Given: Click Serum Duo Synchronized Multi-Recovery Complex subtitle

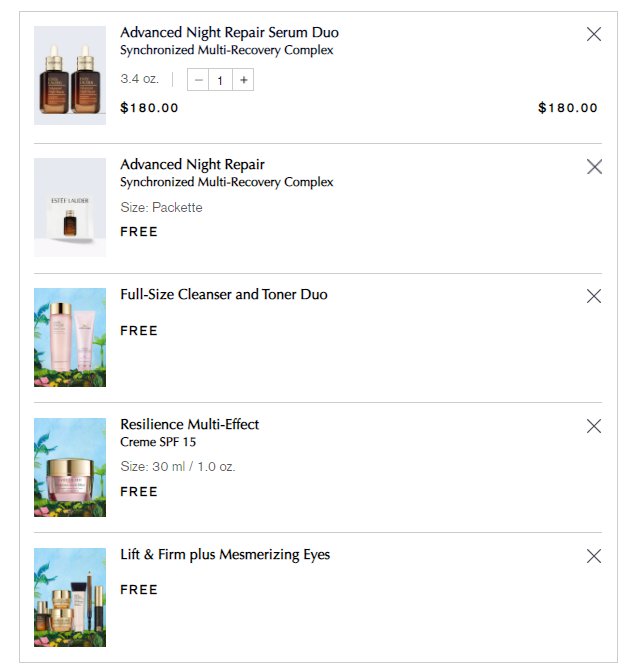Looking at the screenshot, I should point(227,50).
